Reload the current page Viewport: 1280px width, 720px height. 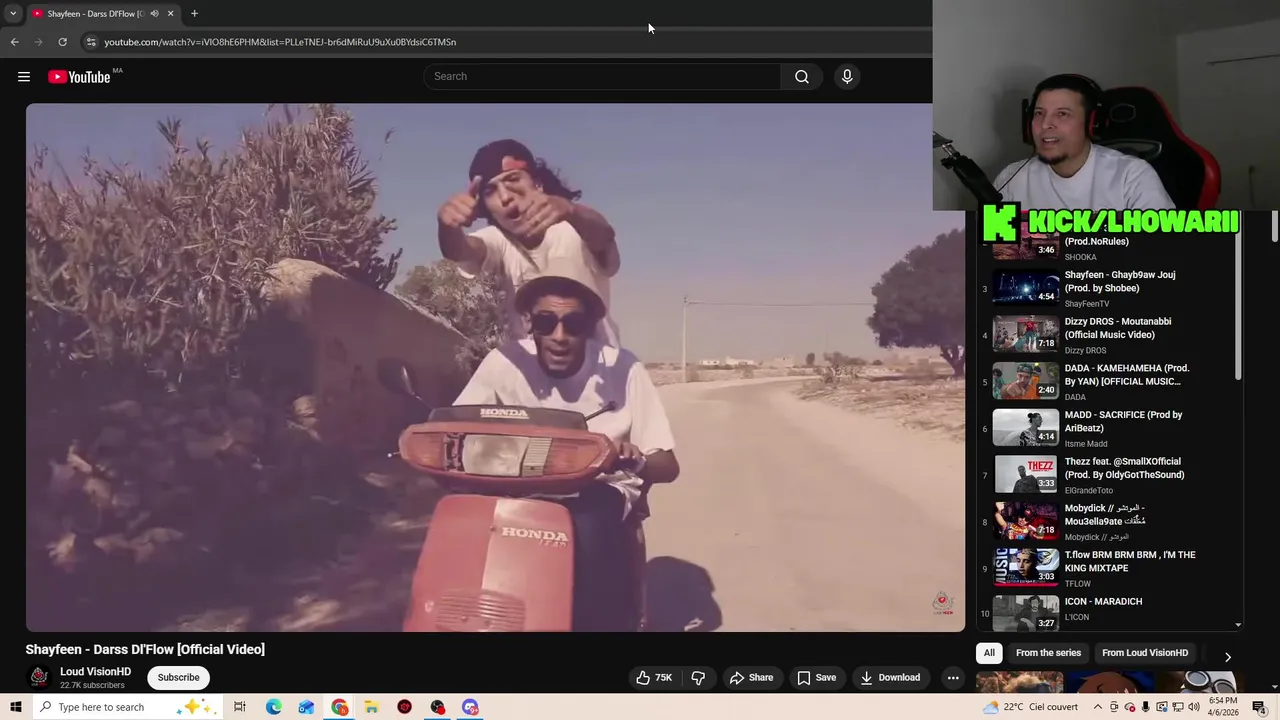(x=62, y=42)
